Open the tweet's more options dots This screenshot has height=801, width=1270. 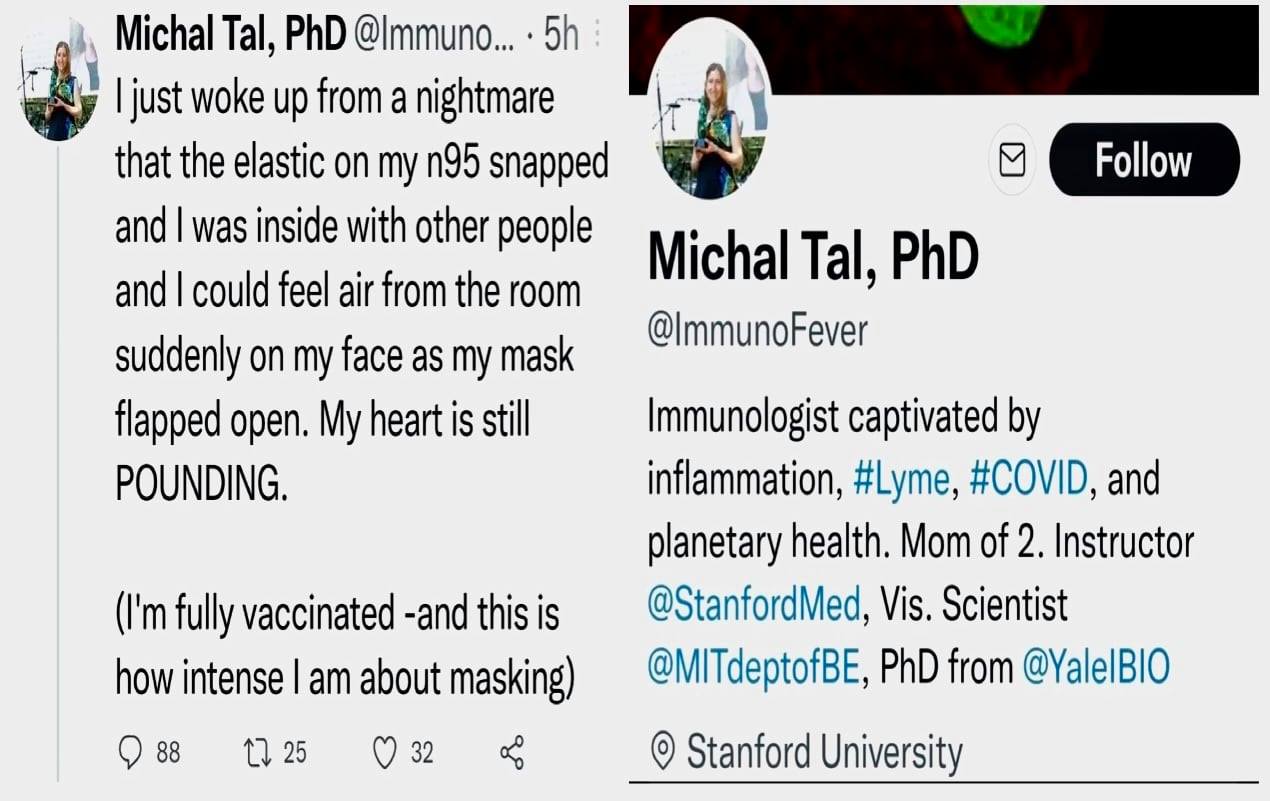coord(598,36)
